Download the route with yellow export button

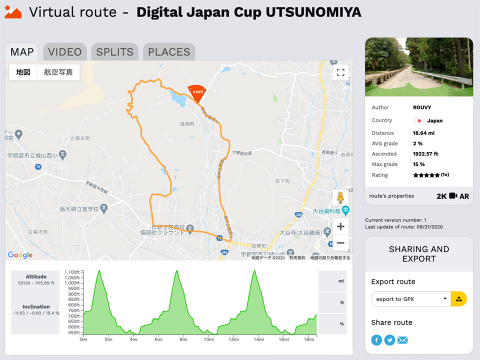click(x=459, y=299)
